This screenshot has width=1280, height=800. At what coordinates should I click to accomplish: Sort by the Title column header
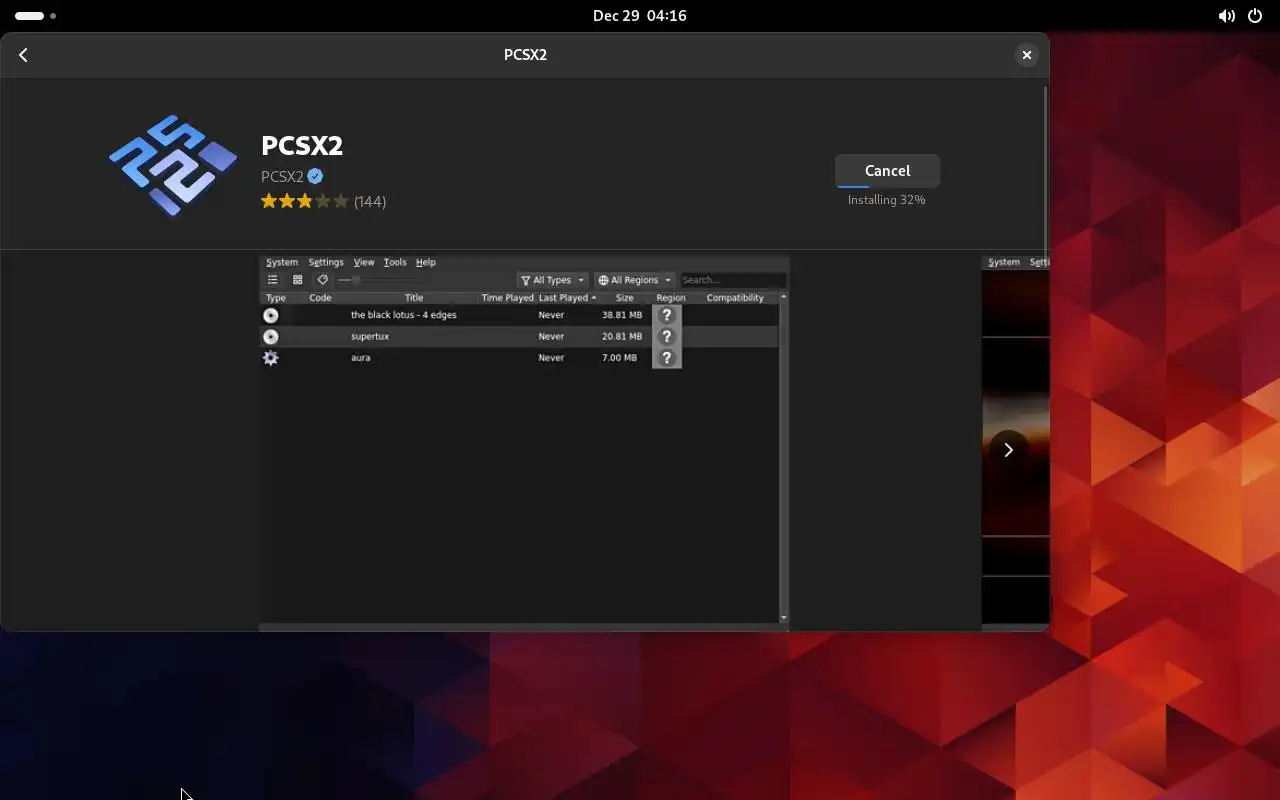(414, 298)
